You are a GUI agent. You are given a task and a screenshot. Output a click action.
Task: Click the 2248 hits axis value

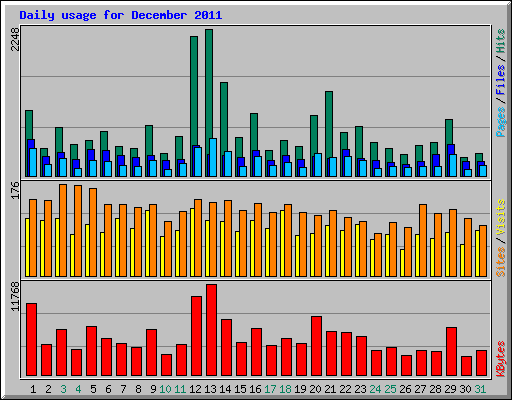point(15,39)
